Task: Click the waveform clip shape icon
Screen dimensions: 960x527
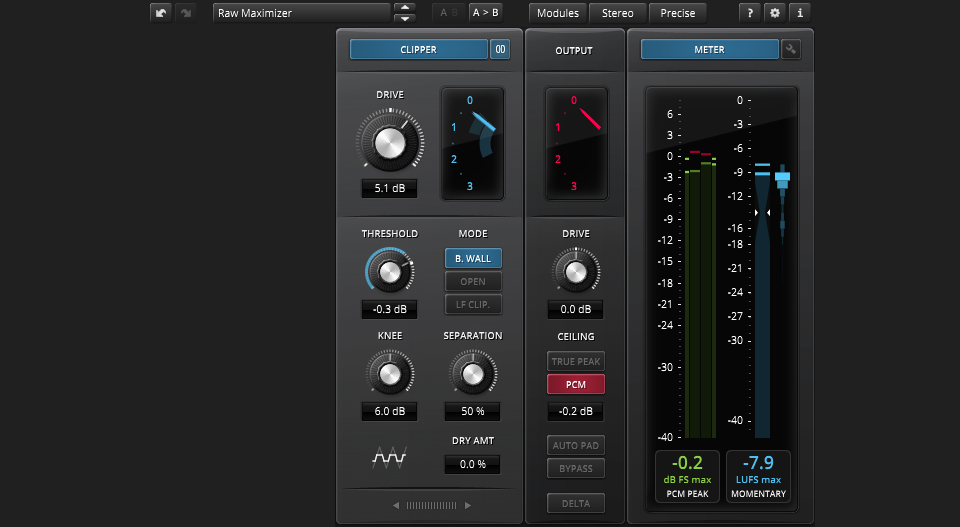Action: [389, 457]
